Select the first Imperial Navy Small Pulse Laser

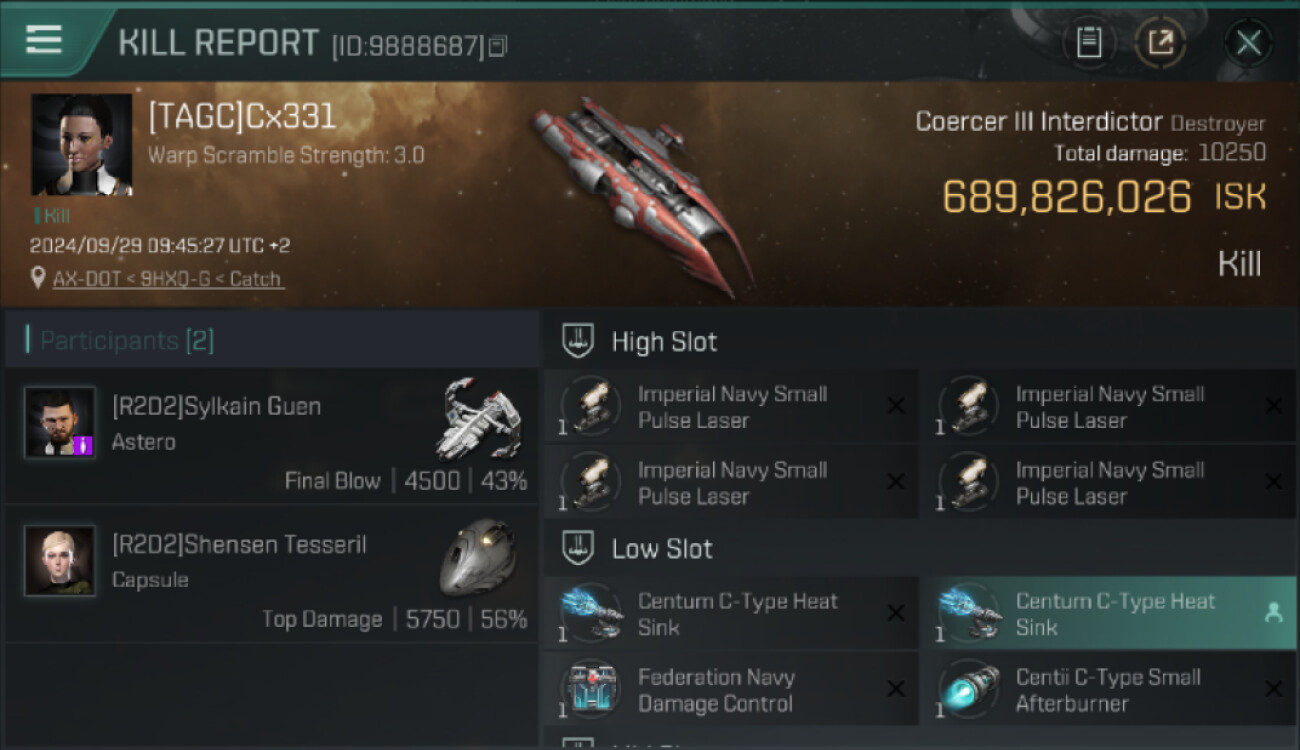[730, 407]
